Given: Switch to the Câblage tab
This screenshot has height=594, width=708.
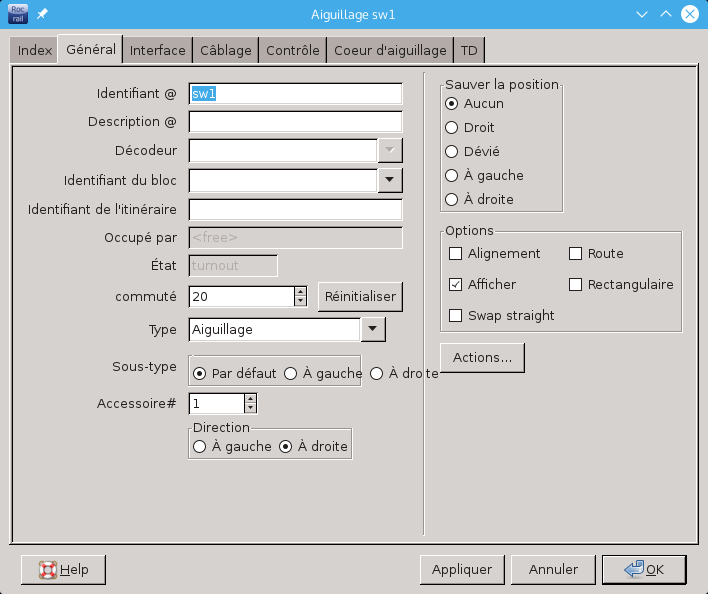Looking at the screenshot, I should pos(226,50).
